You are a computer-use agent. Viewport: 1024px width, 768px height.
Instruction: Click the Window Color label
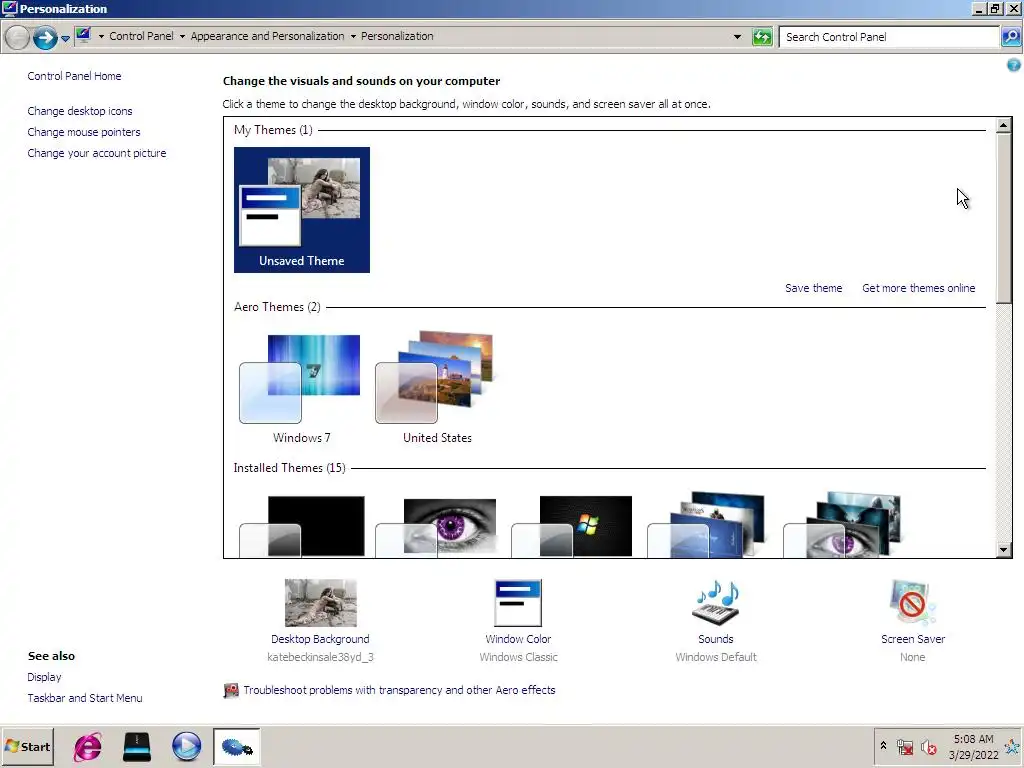[x=518, y=639]
